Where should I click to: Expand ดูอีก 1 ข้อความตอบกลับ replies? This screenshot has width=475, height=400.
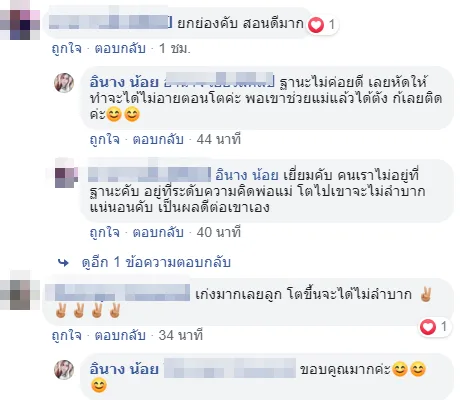156,263
